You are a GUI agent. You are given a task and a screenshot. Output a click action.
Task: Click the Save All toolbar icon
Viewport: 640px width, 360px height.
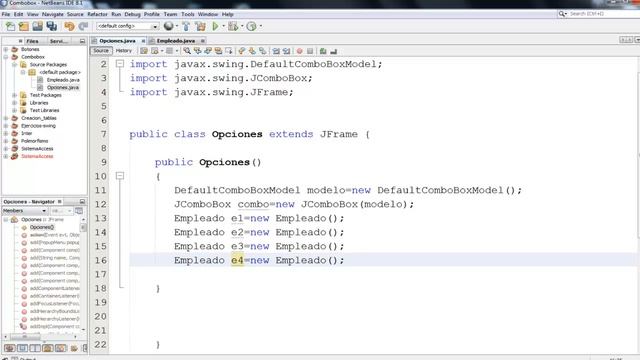click(x=52, y=27)
